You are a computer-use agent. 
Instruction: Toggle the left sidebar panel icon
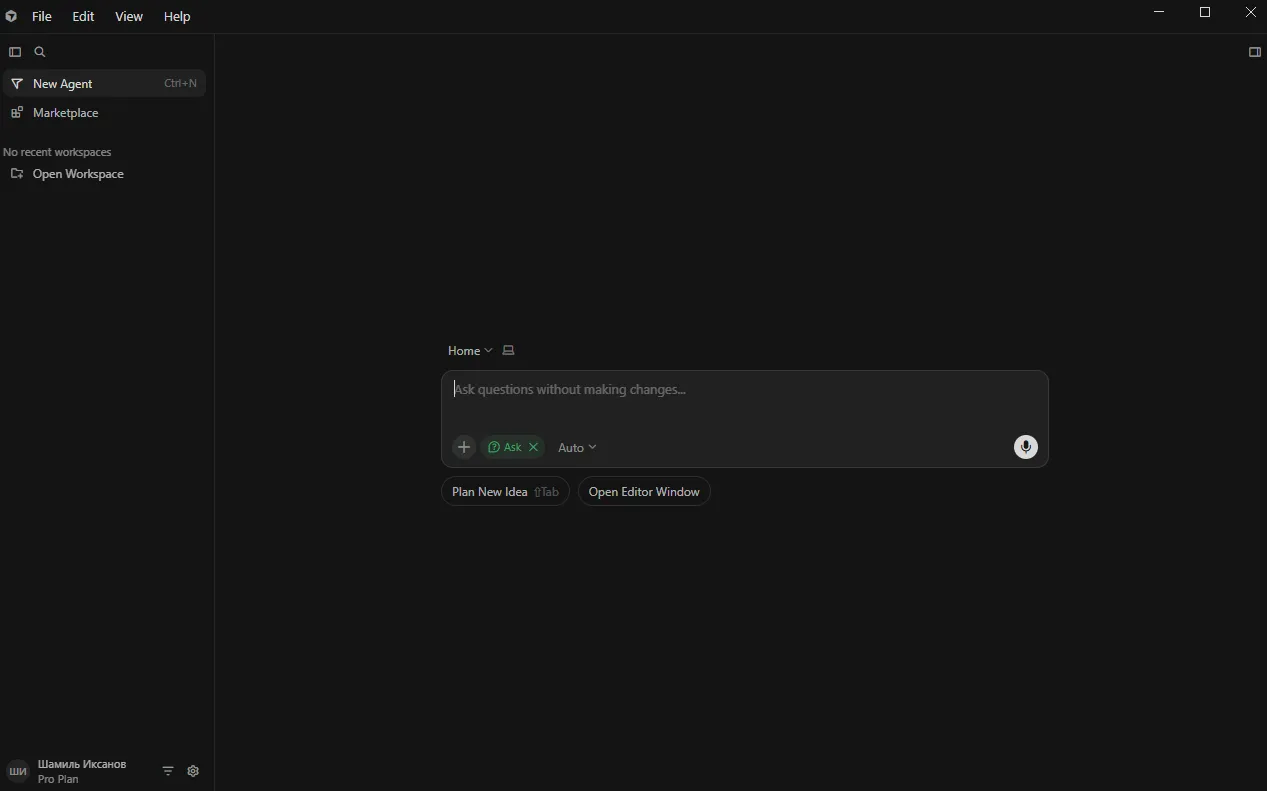coord(15,52)
